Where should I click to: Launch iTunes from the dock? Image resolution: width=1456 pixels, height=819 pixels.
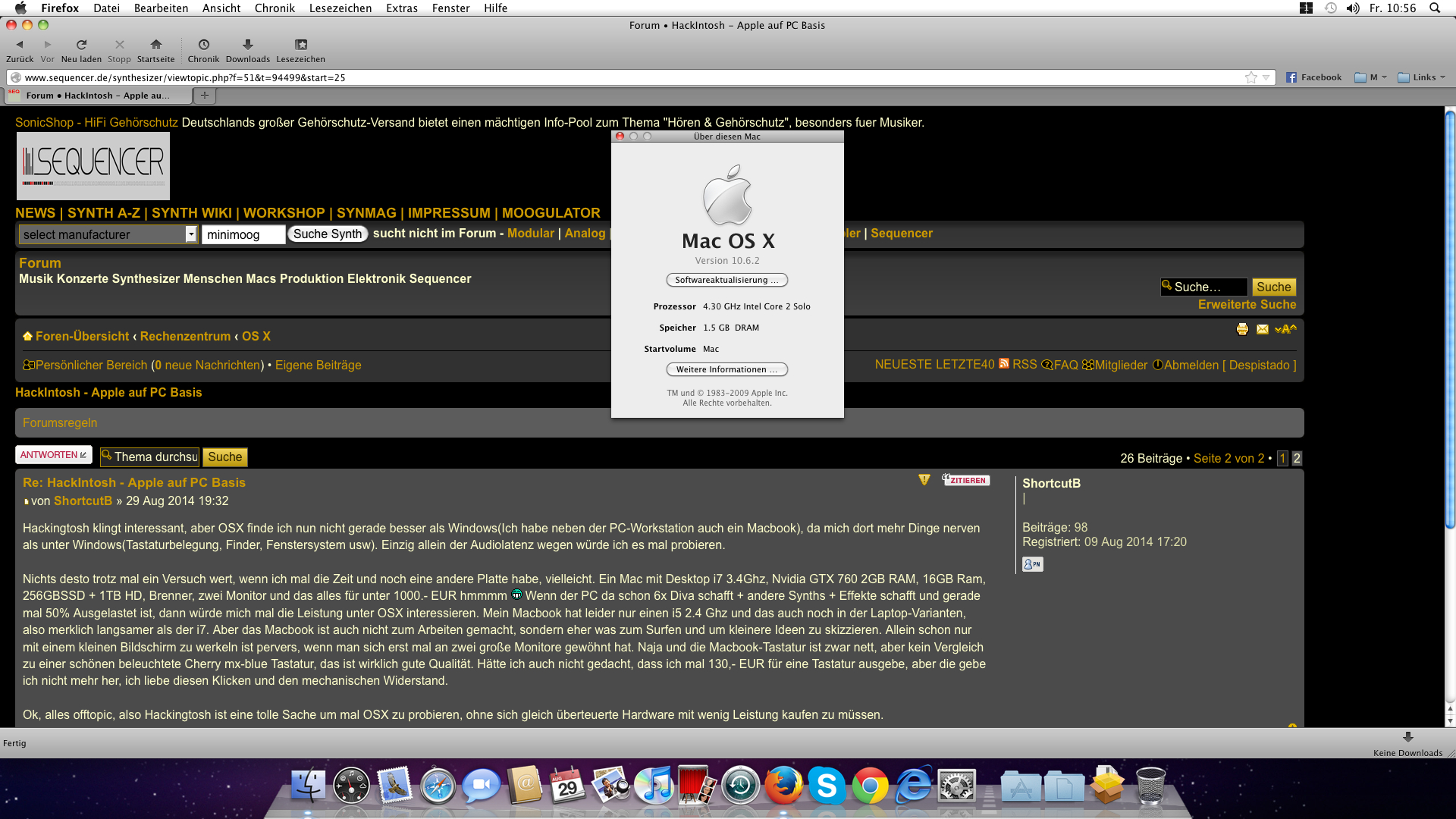(x=654, y=786)
